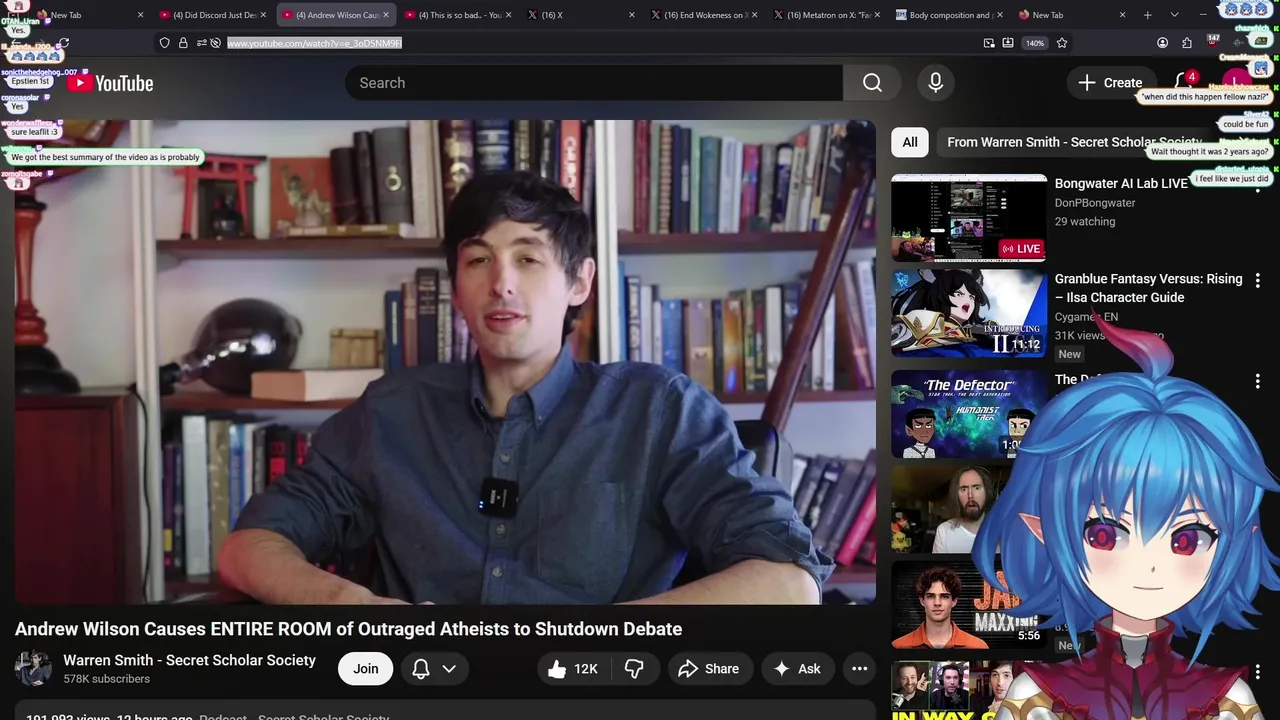Open the extensions puzzle icon

[x=1187, y=43]
